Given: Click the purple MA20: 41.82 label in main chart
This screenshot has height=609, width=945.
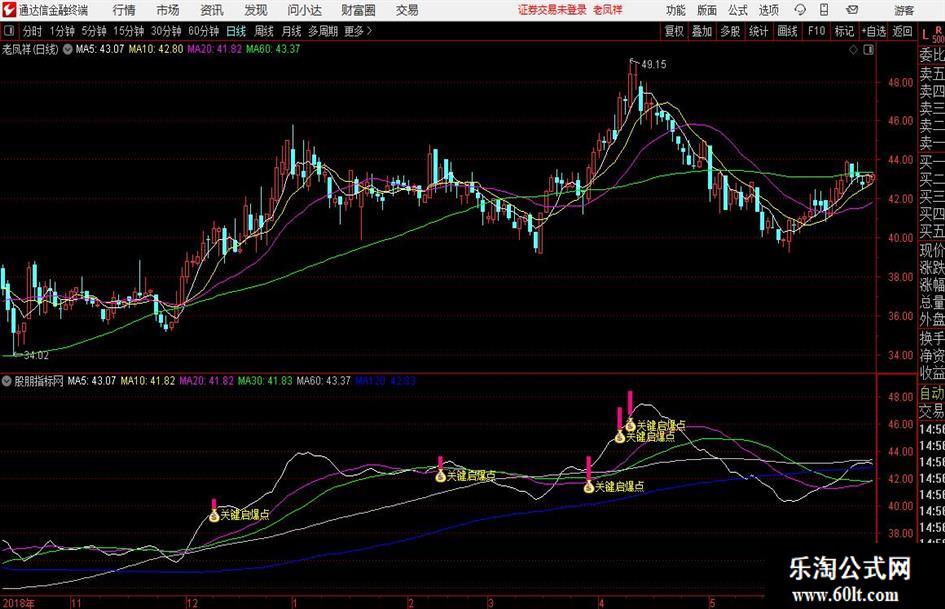Looking at the screenshot, I should point(215,49).
